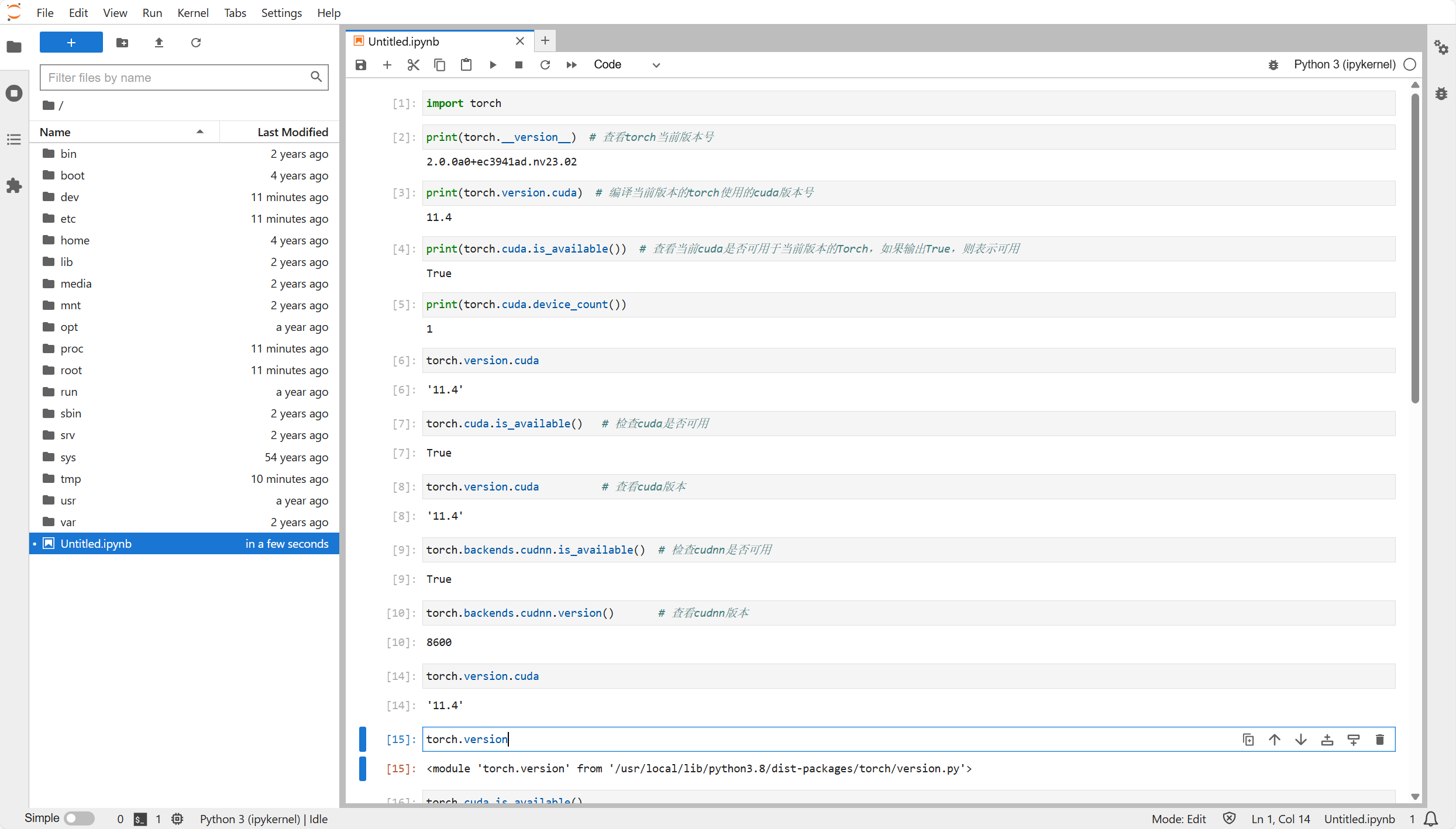
Task: Click the kernel status circle indicator
Action: (x=1410, y=65)
